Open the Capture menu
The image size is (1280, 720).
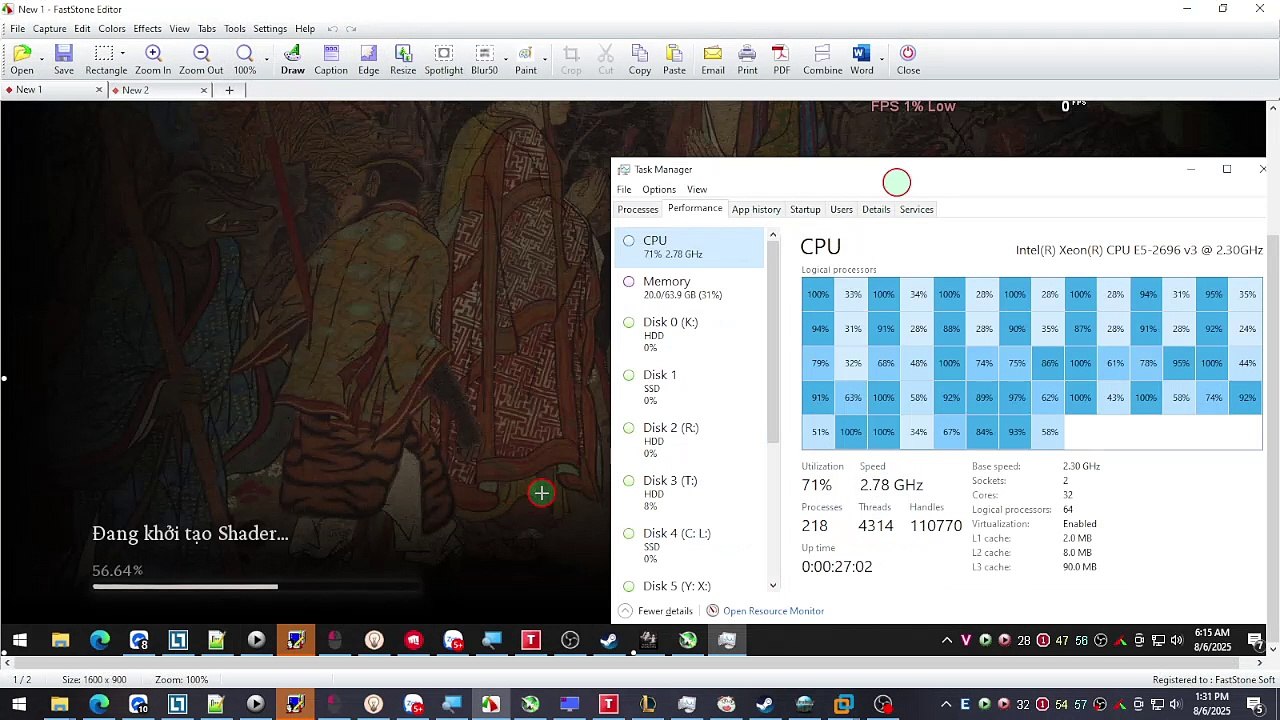[49, 29]
